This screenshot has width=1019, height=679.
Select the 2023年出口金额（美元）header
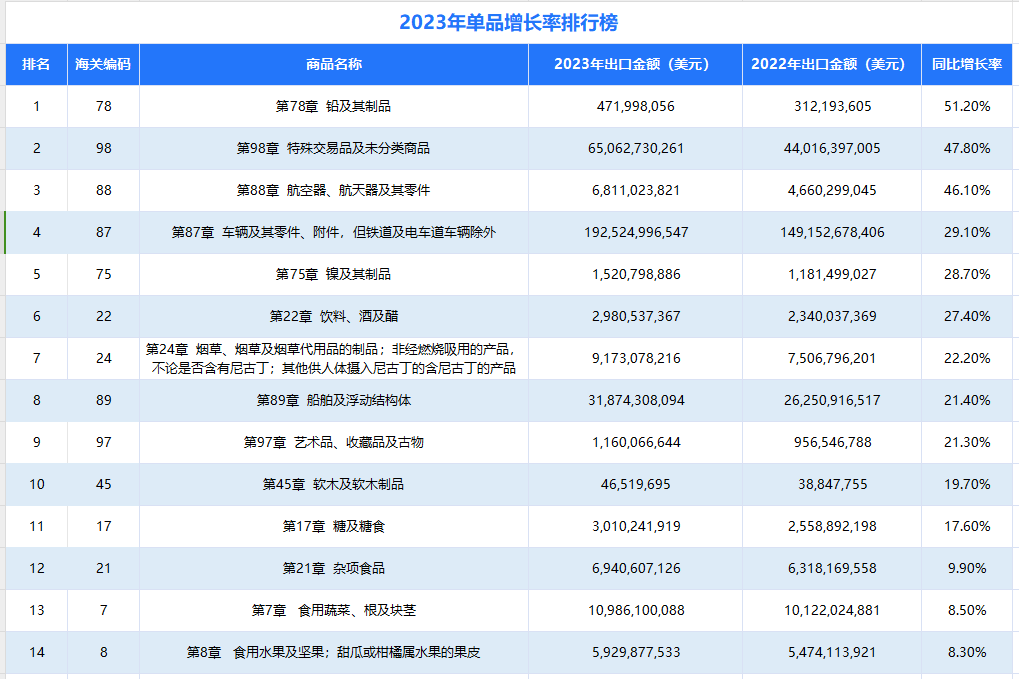[x=634, y=64]
